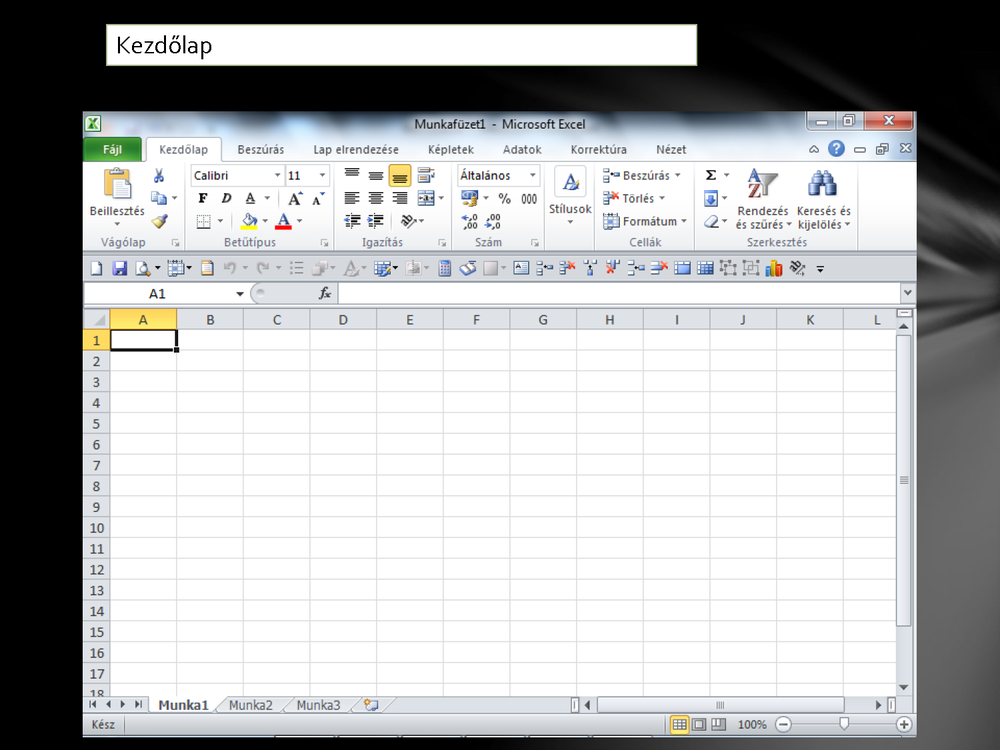Switch to the Képletek tab

pos(451,149)
